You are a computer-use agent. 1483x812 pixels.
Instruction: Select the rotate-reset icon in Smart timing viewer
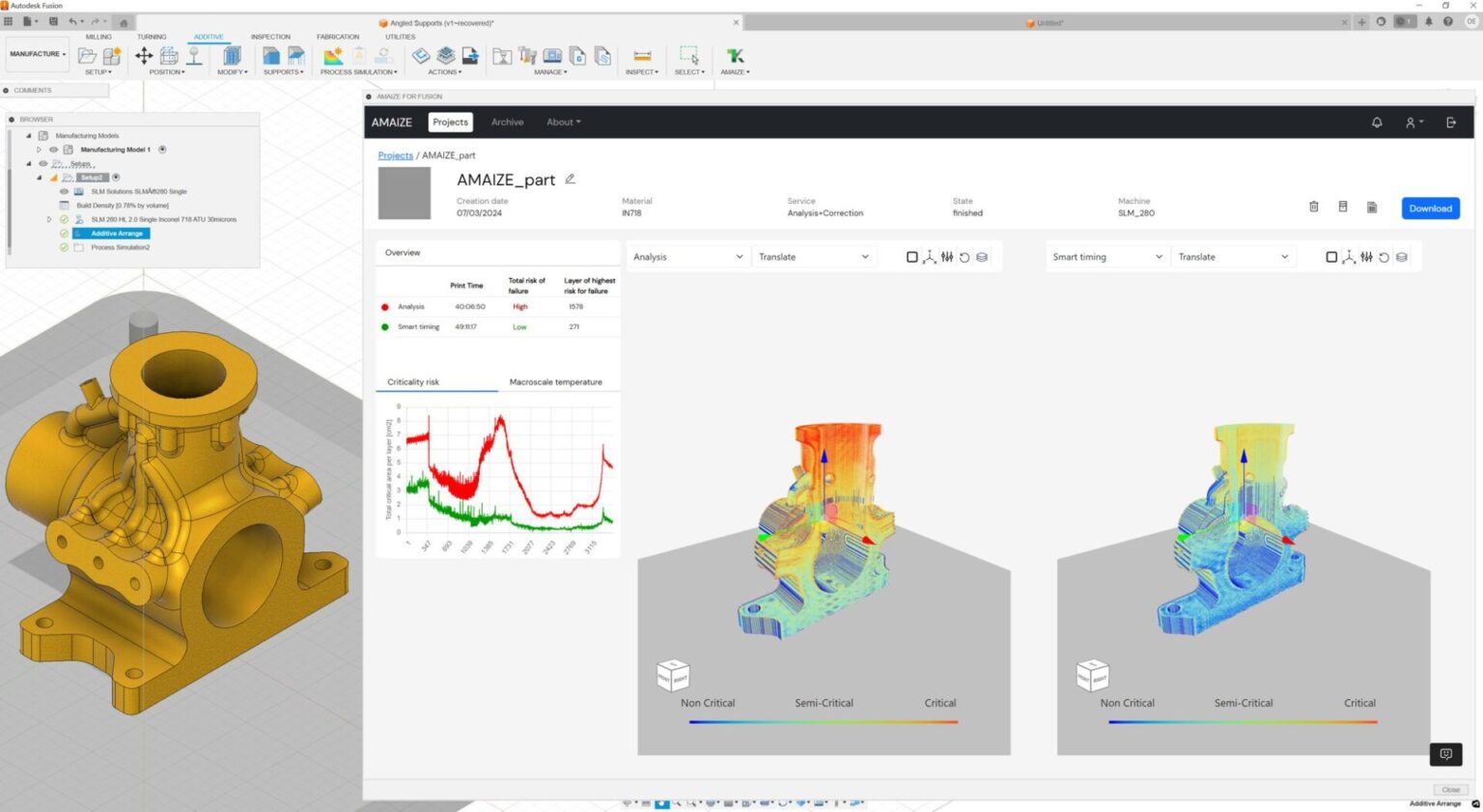(1385, 257)
